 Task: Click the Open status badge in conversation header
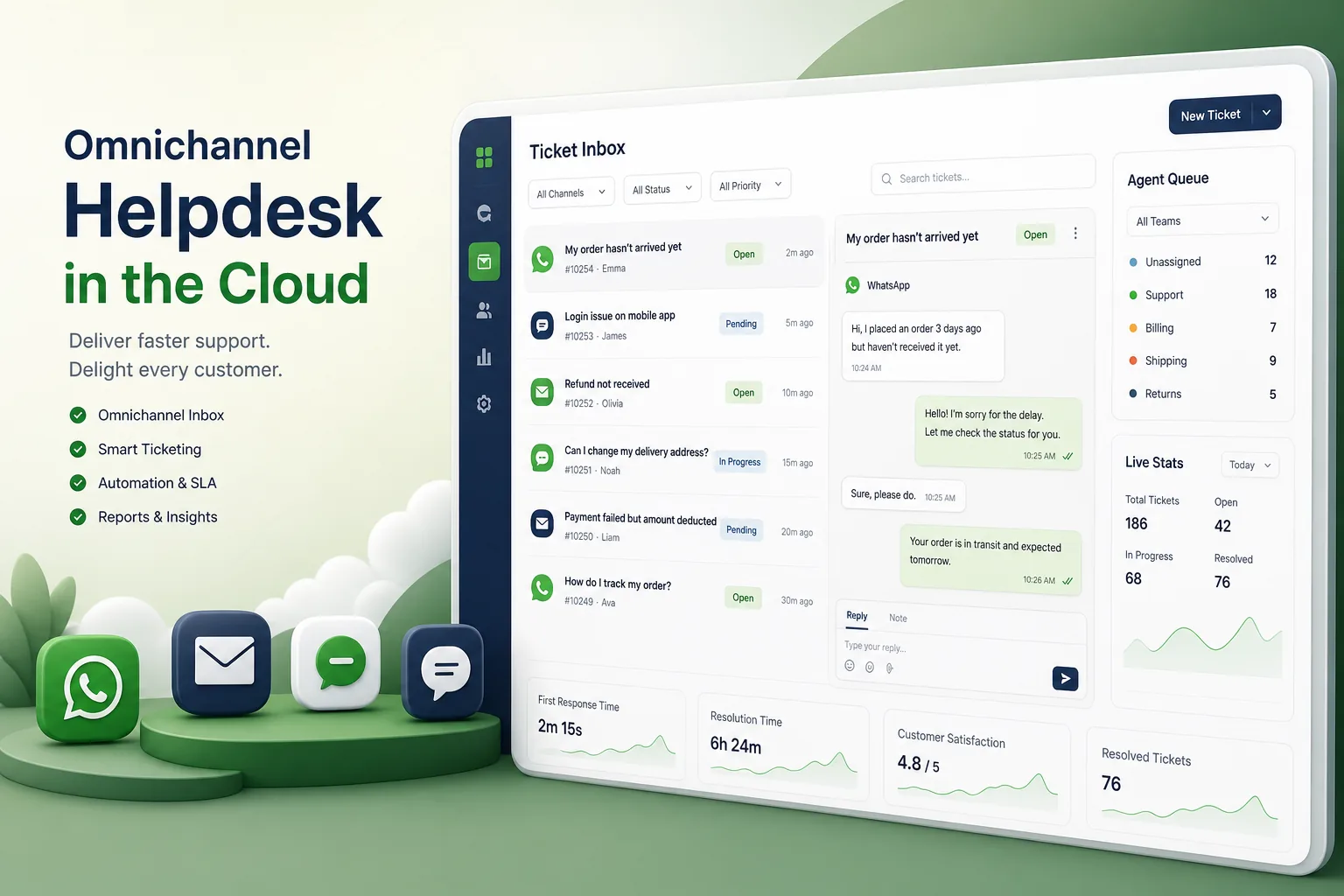coord(1035,234)
